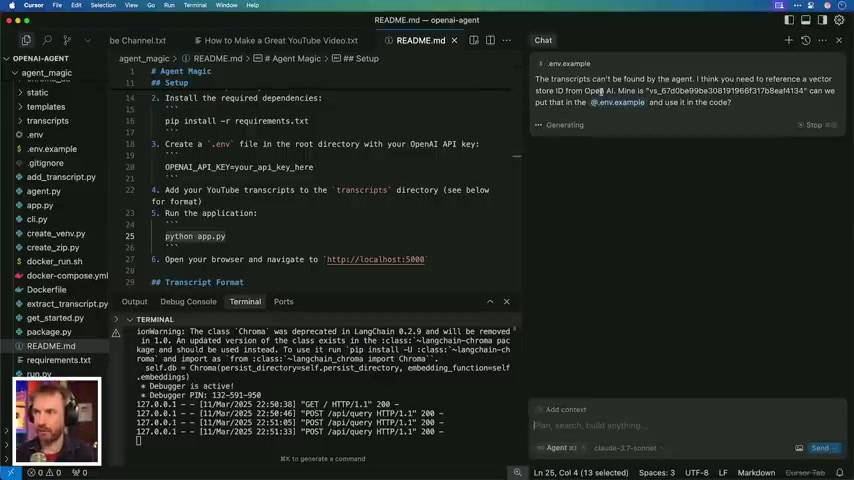Show chat history

[806, 40]
